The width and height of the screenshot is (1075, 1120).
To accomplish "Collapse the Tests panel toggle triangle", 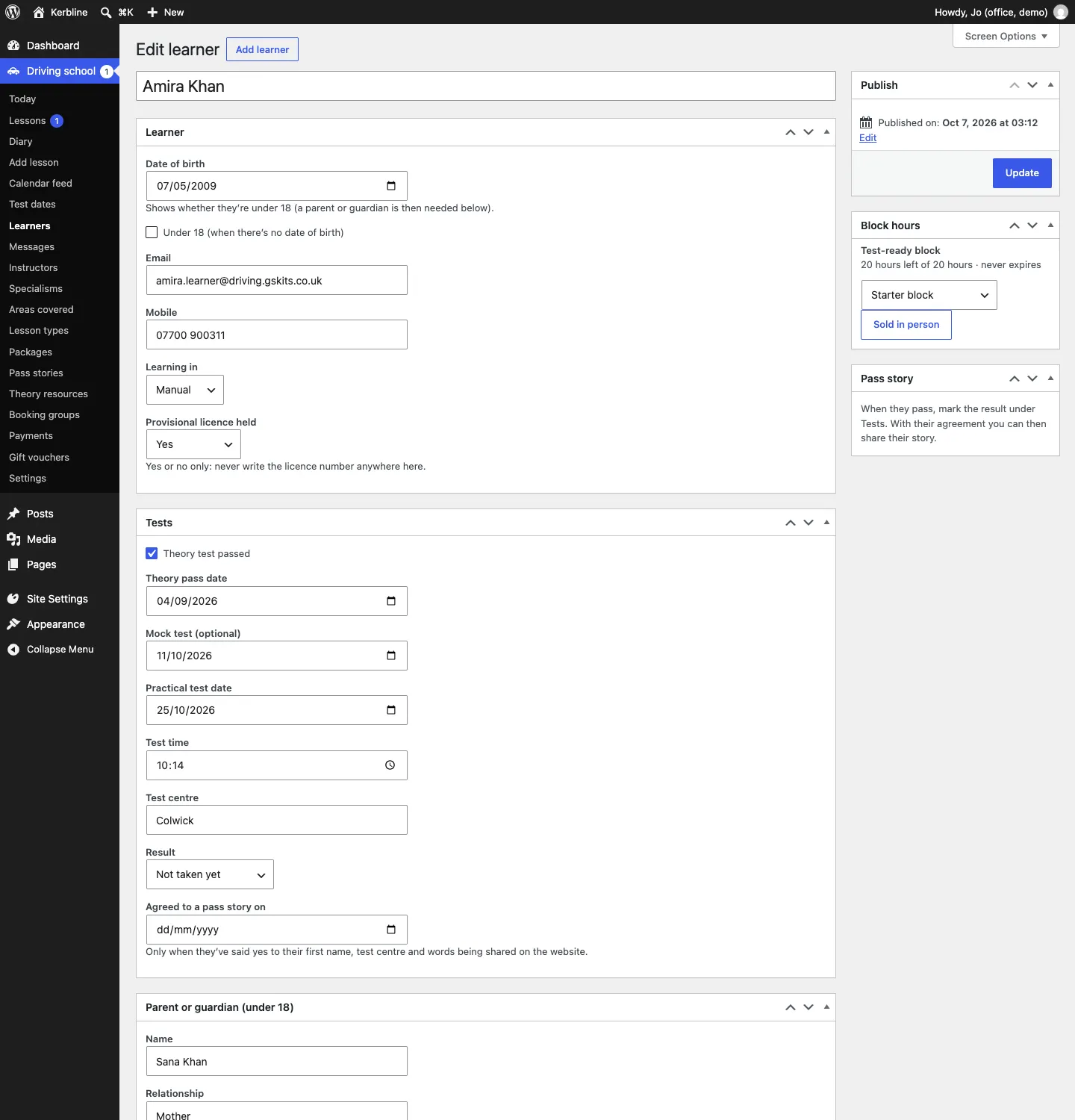I will tap(826, 523).
